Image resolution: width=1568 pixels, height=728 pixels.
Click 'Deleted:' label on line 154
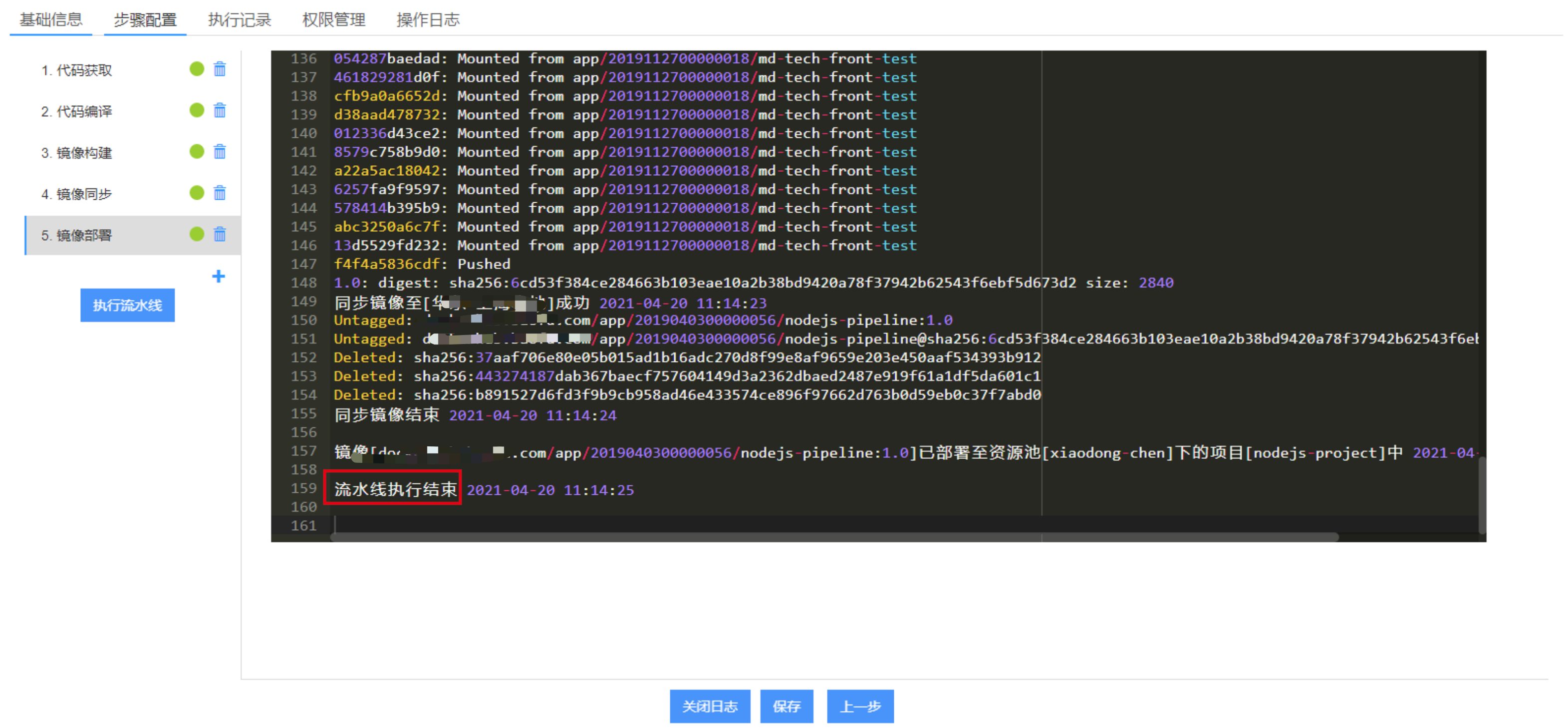click(369, 395)
